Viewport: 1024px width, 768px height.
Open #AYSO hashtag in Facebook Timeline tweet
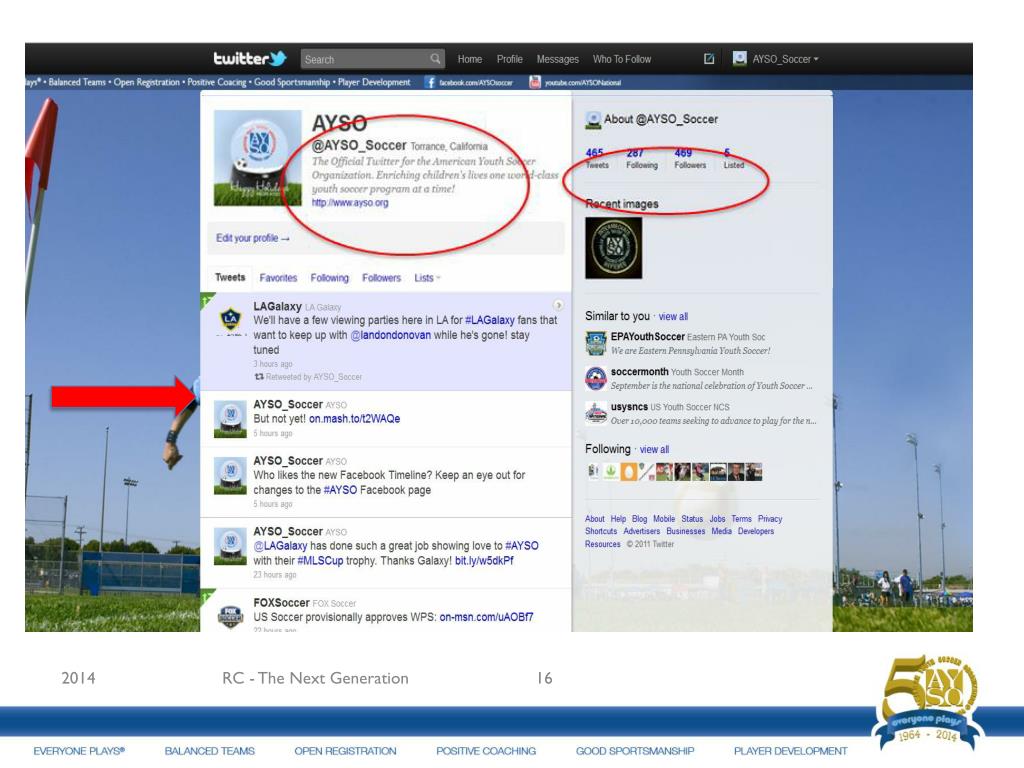pyautogui.click(x=340, y=490)
